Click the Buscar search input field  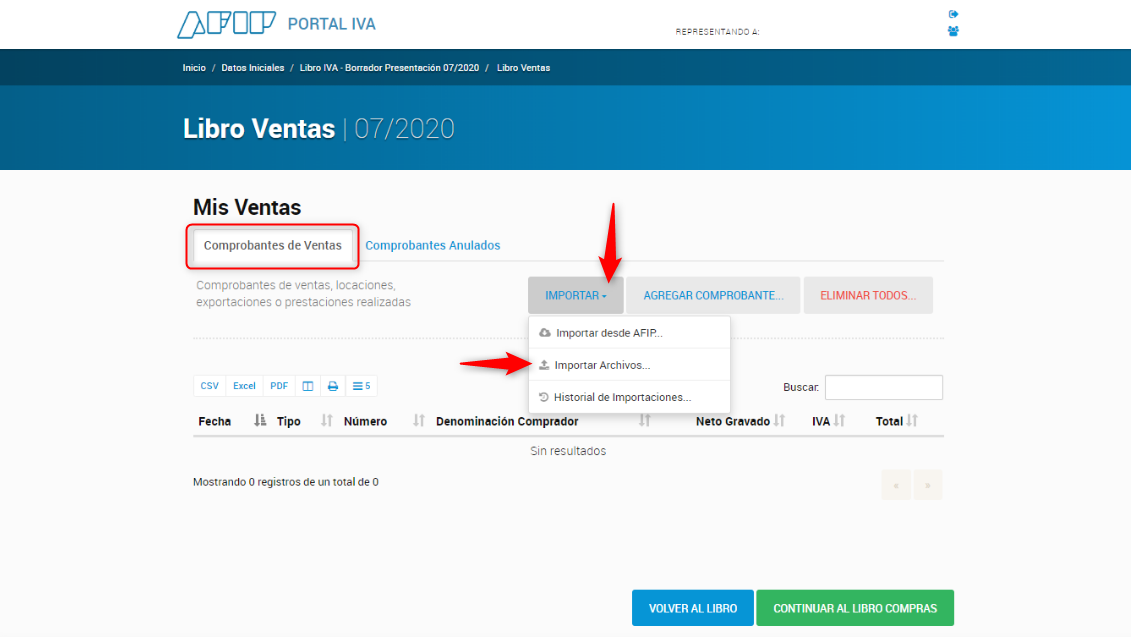883,387
